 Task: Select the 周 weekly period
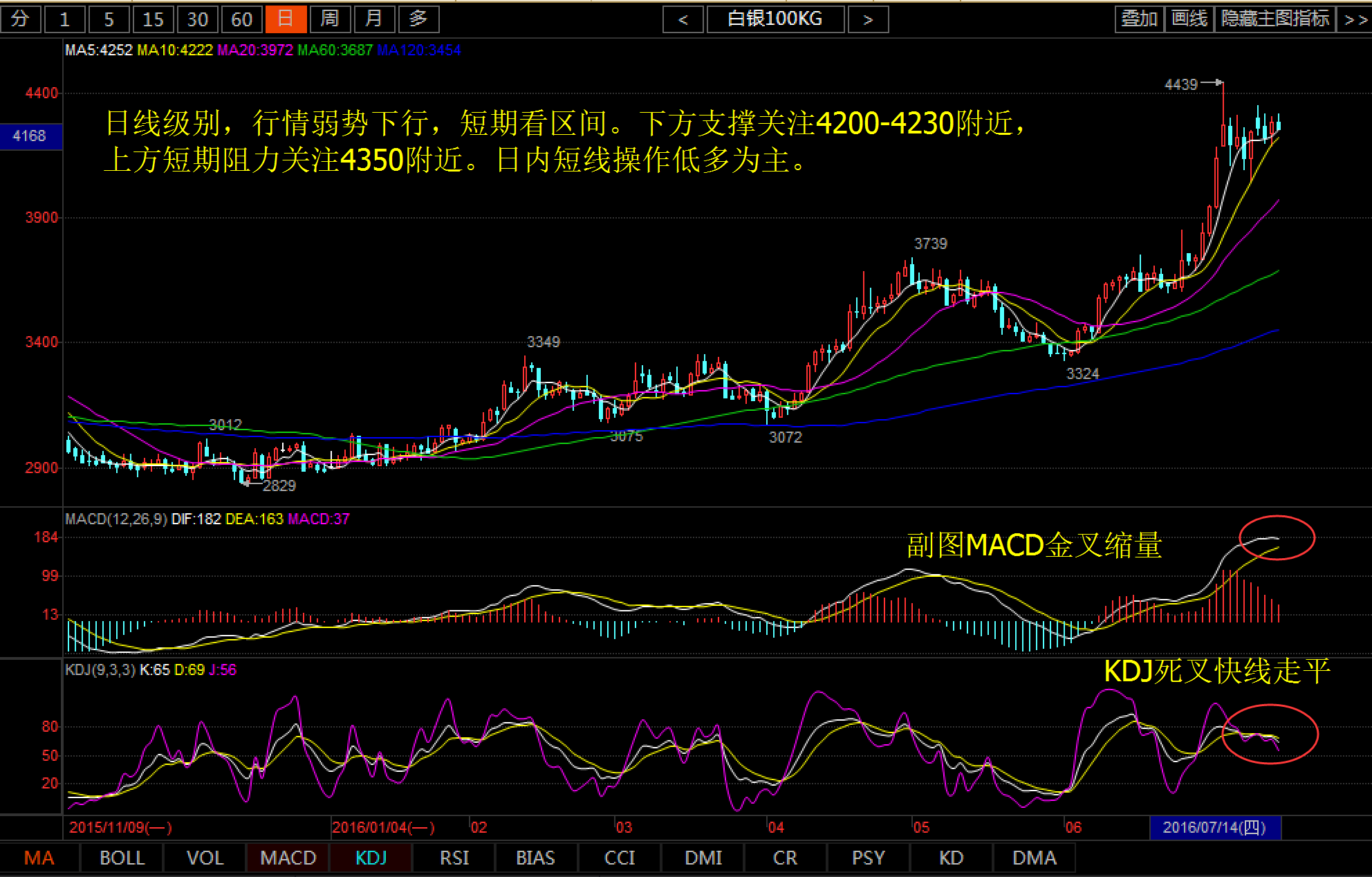click(x=330, y=19)
